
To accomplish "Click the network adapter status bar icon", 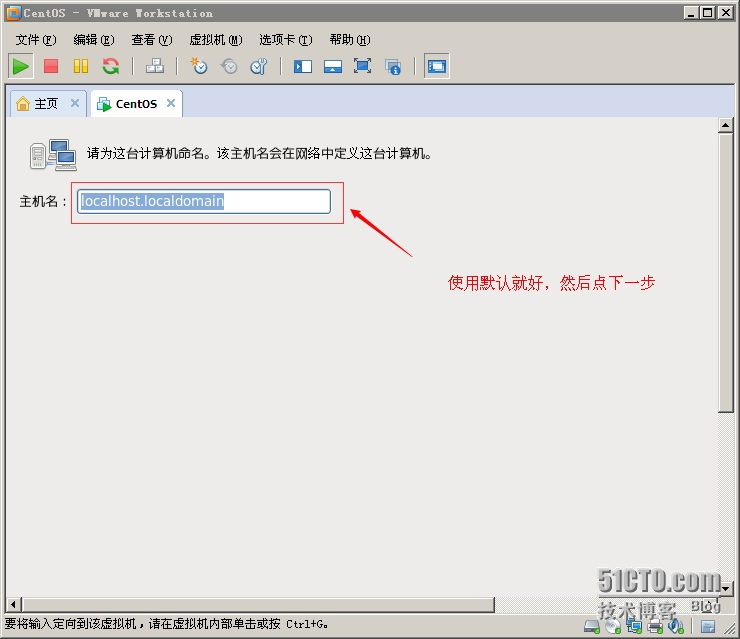I will click(634, 627).
